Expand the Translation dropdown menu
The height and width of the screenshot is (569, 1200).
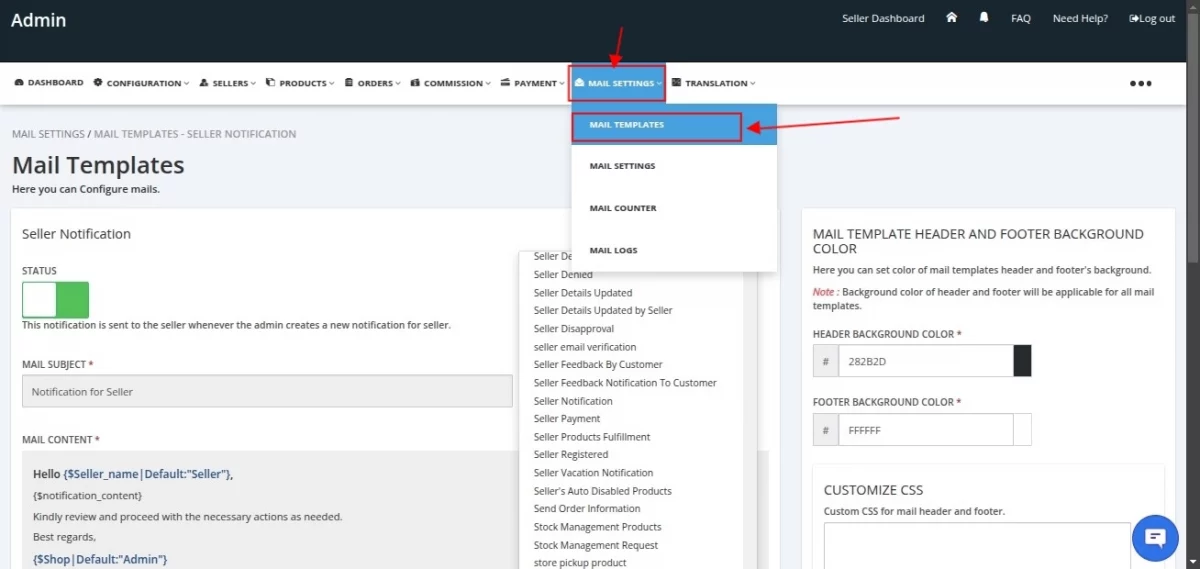[x=714, y=83]
